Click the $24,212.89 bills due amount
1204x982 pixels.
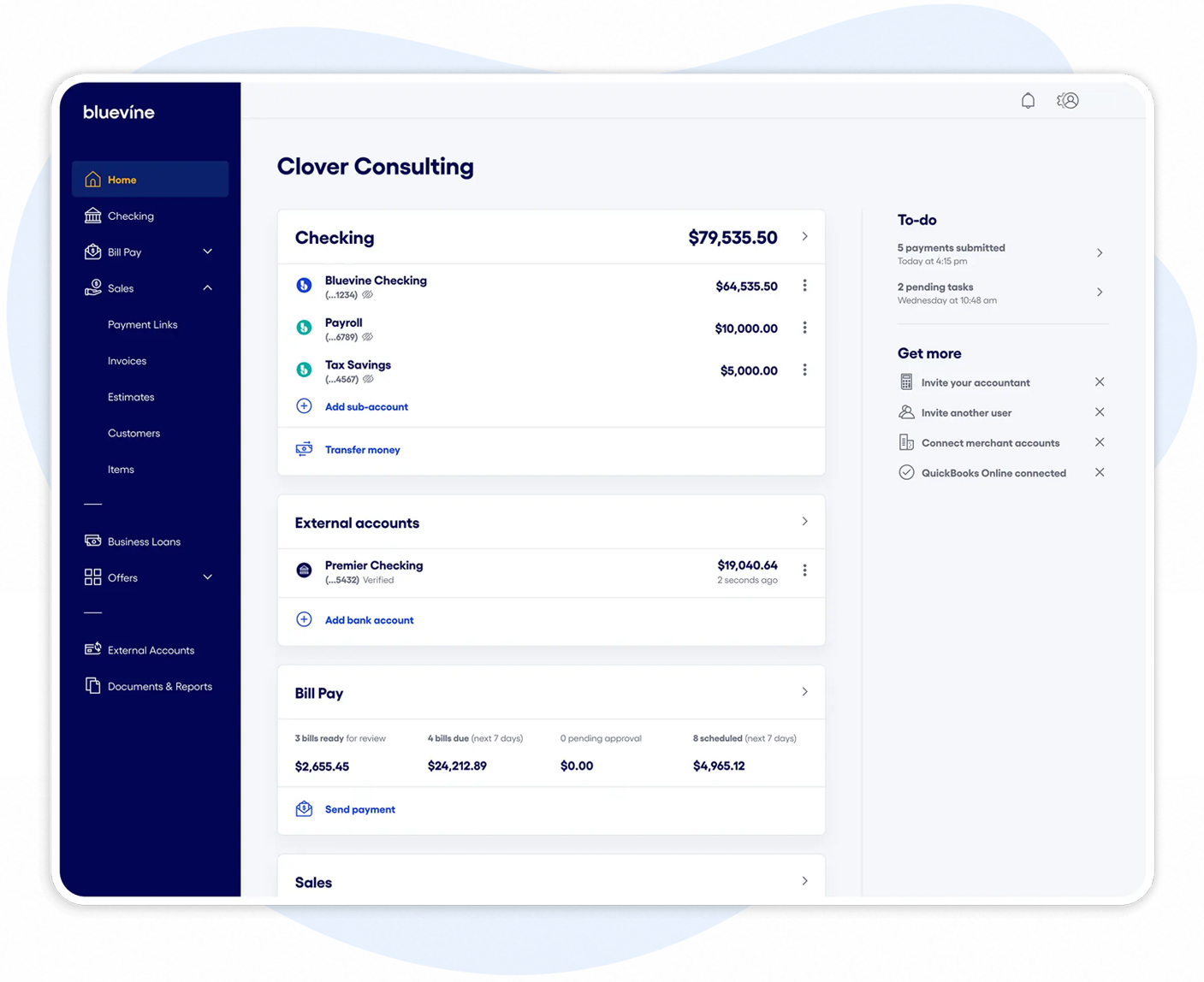pyautogui.click(x=457, y=766)
